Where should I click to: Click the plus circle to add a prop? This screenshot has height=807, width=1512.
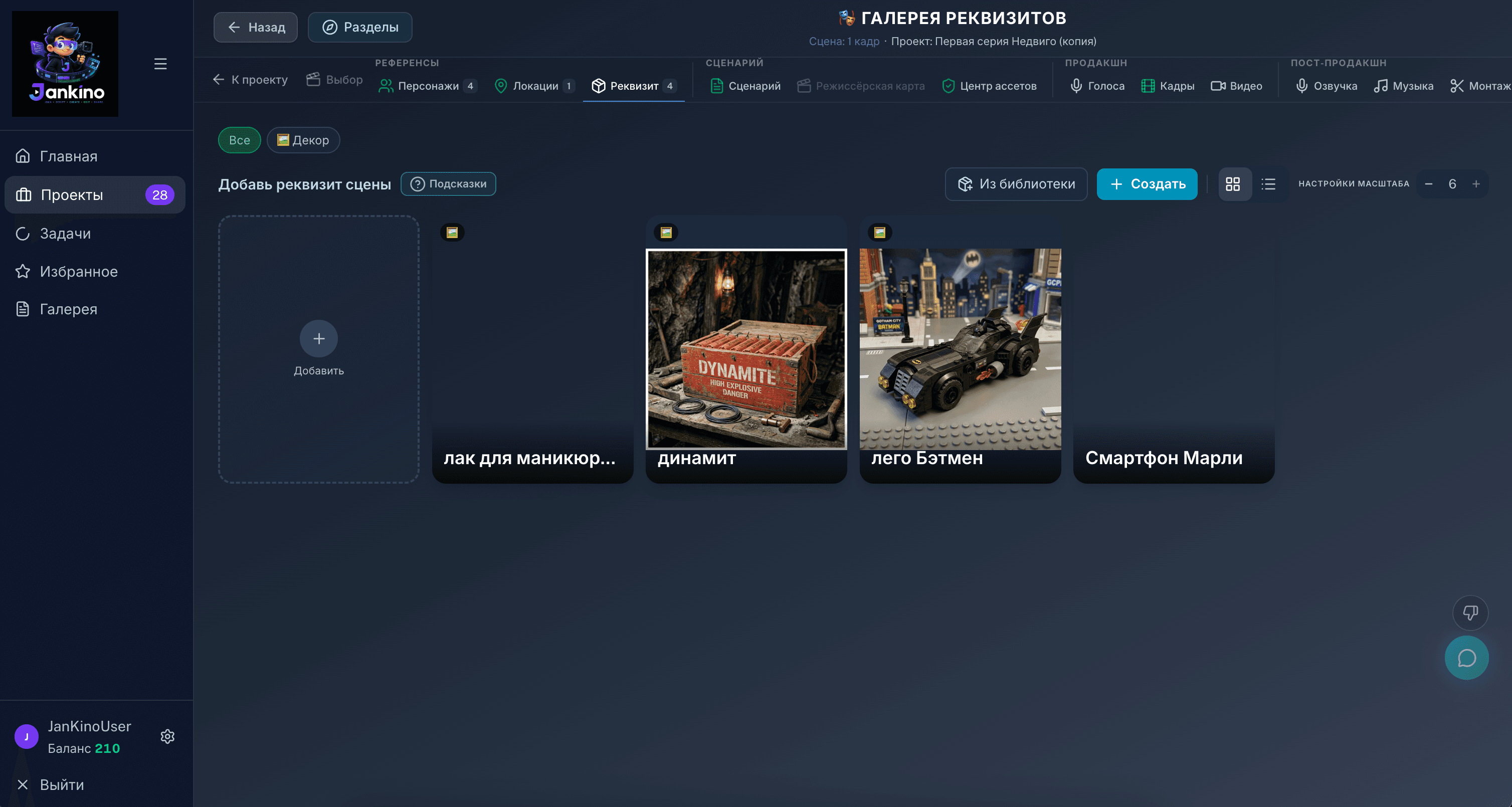click(x=319, y=339)
